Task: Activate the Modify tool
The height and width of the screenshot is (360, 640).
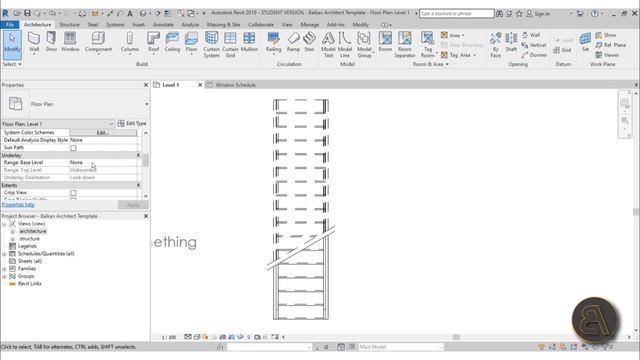Action: (12, 44)
